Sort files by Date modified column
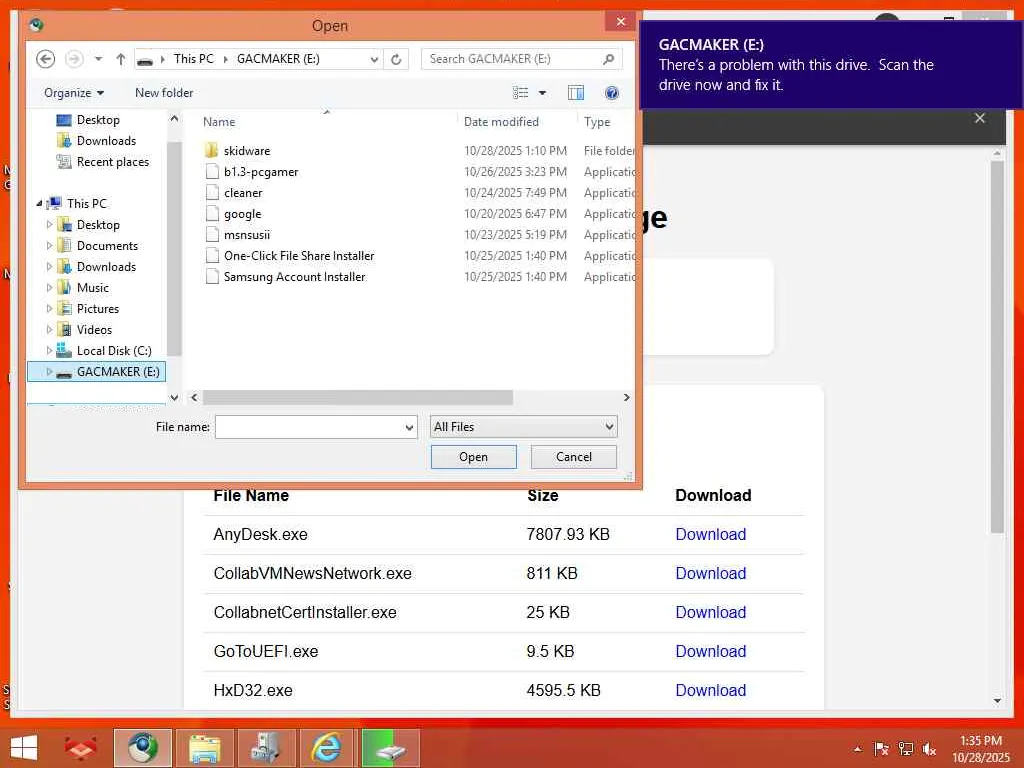This screenshot has height=768, width=1024. coord(501,121)
